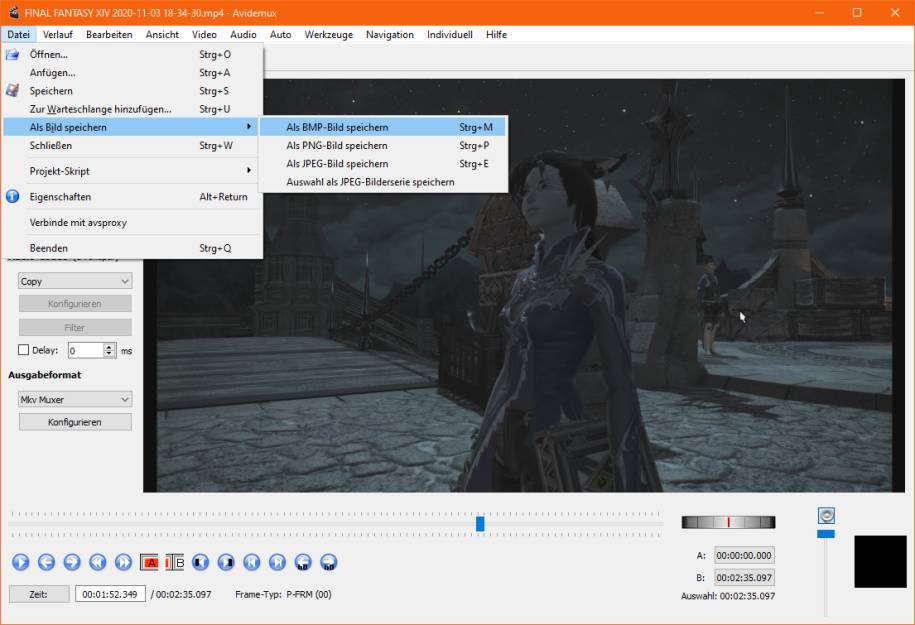Click Konfigurieren under Ausgabeformat
Image resolution: width=915 pixels, height=625 pixels.
[x=75, y=422]
